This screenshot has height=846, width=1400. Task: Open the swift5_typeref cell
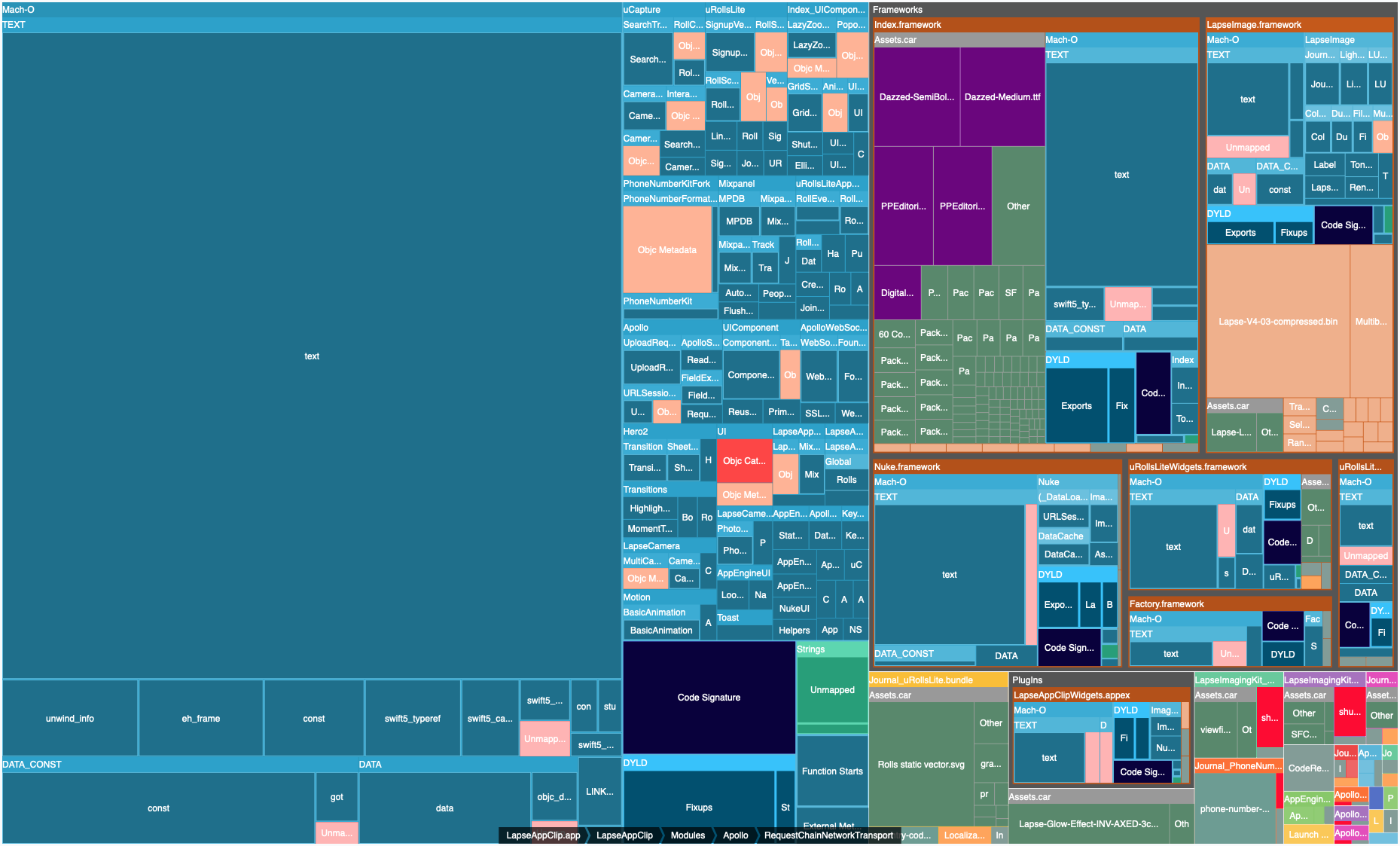pyautogui.click(x=413, y=718)
